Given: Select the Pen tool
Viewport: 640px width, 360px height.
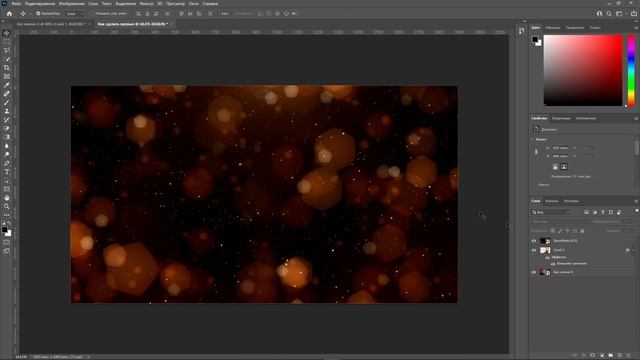Looking at the screenshot, I should pyautogui.click(x=7, y=163).
